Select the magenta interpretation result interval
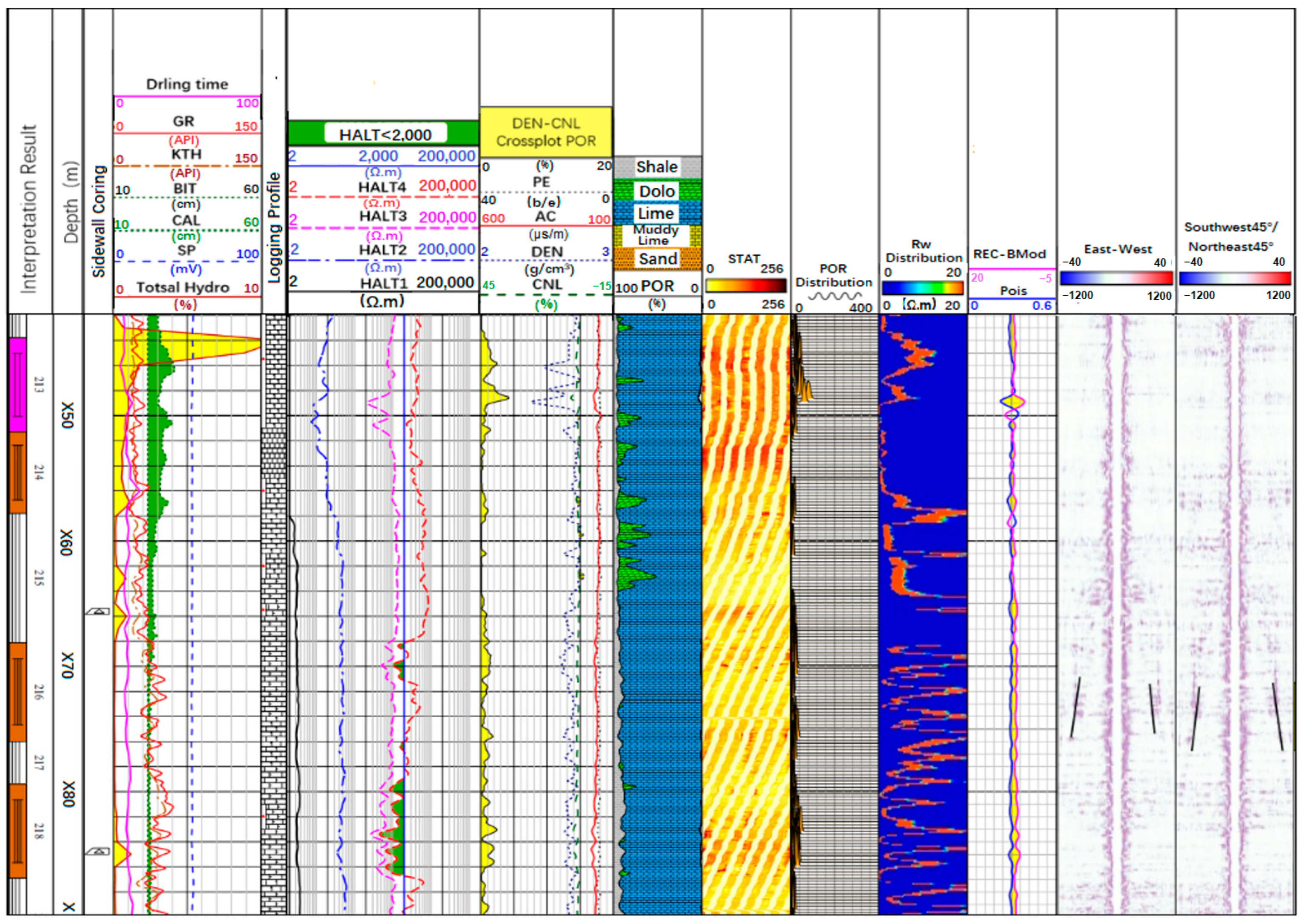Image resolution: width=1304 pixels, height=924 pixels. tap(18, 385)
